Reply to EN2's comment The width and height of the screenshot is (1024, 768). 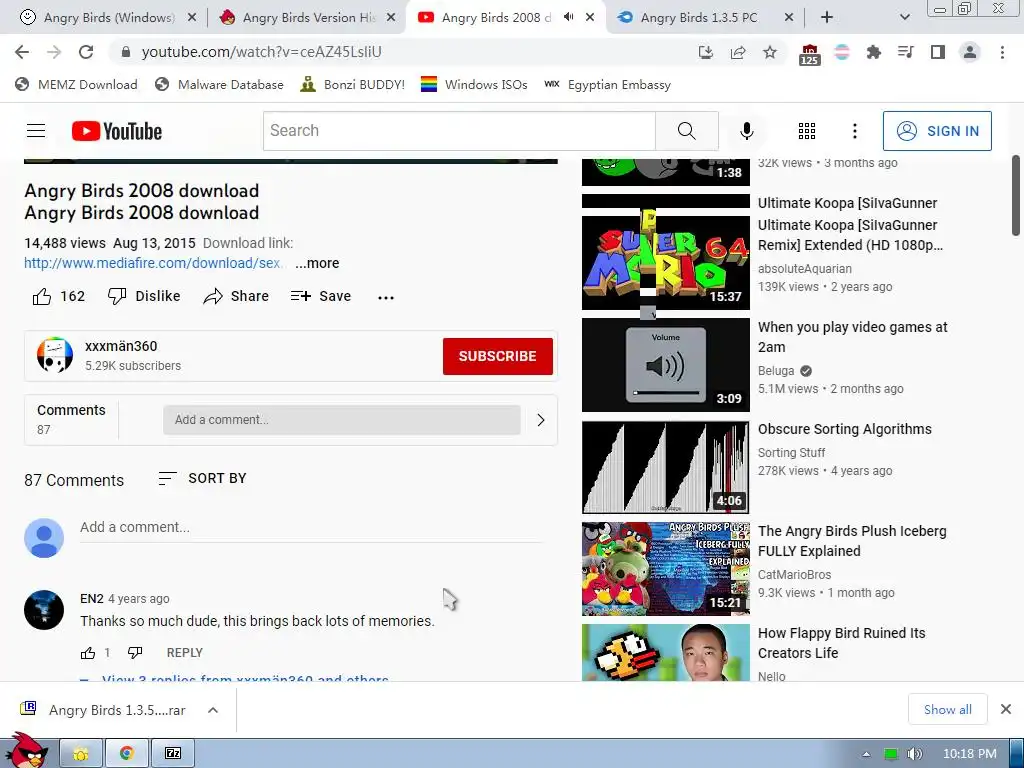[x=185, y=652]
